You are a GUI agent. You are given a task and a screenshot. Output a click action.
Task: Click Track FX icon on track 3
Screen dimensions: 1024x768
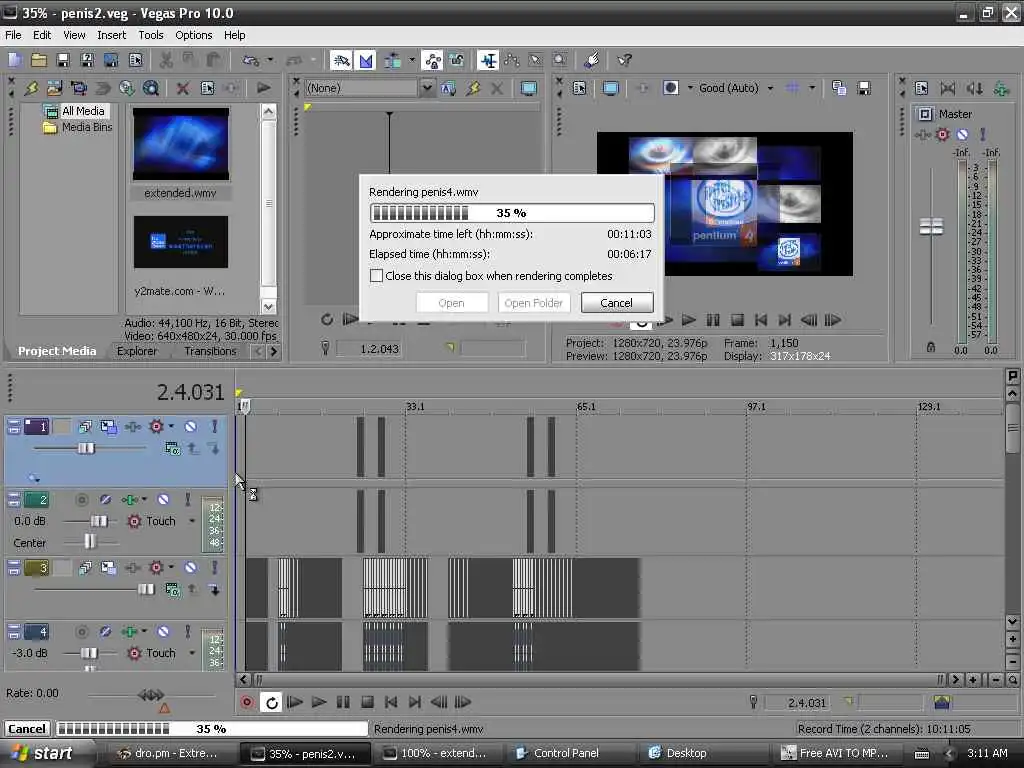pos(133,568)
